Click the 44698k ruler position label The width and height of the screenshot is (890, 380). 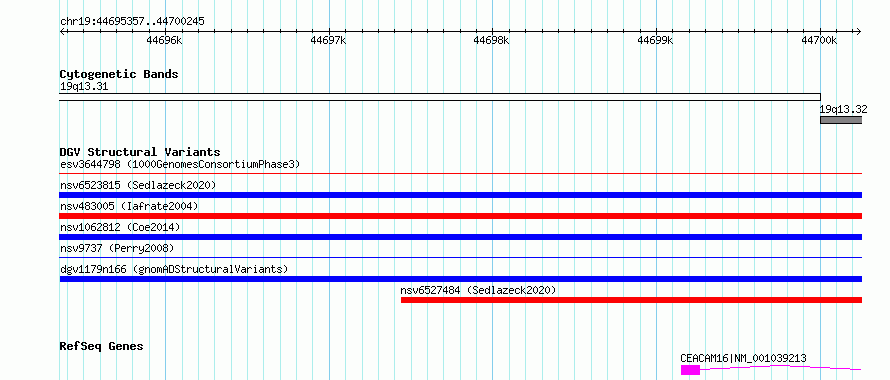click(492, 40)
